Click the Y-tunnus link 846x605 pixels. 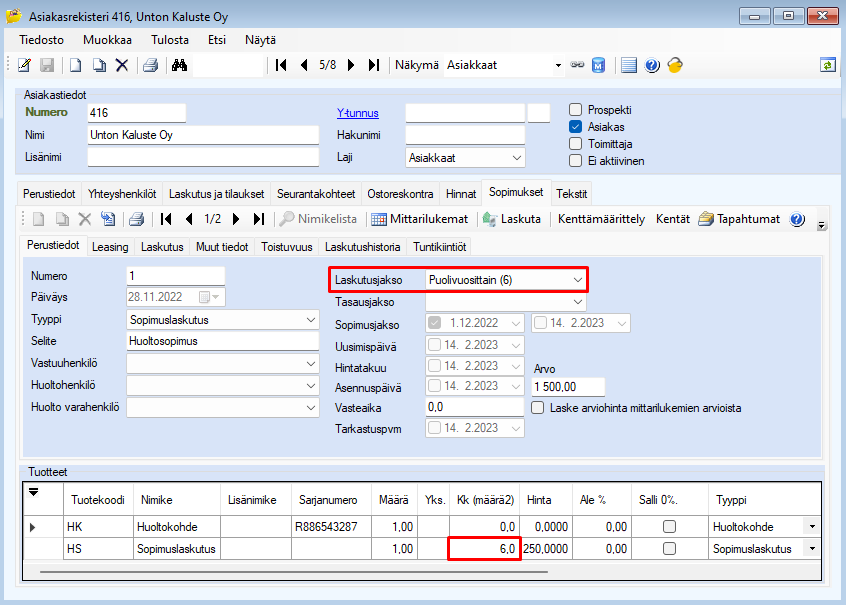pyautogui.click(x=358, y=113)
